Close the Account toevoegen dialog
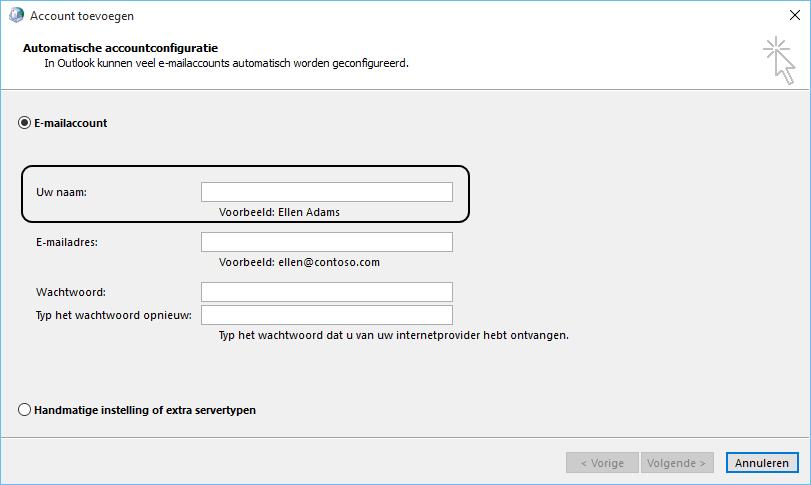811x485 pixels. (789, 16)
